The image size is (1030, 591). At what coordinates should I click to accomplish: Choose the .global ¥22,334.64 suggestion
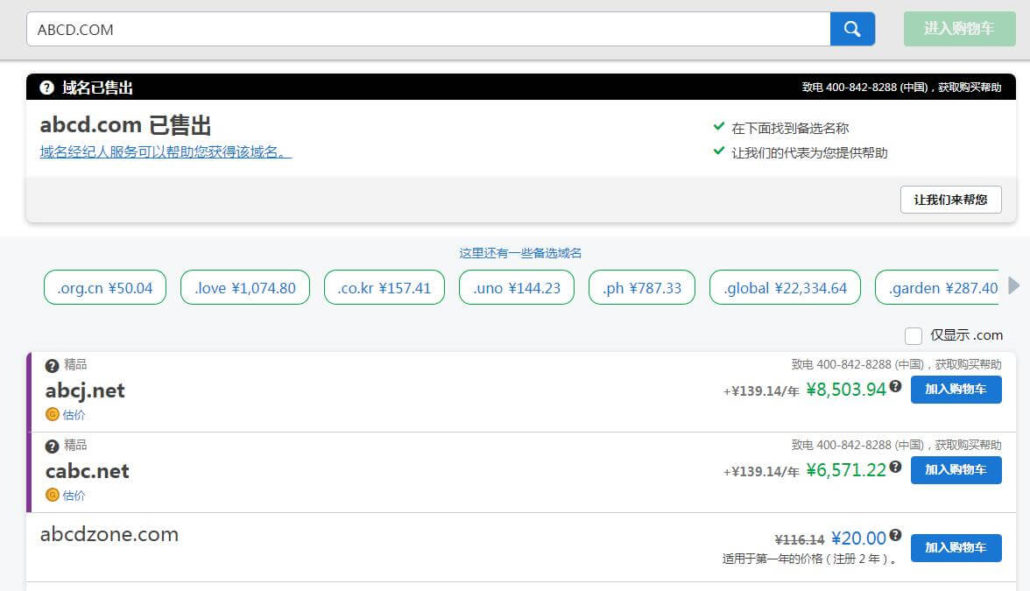pos(785,288)
